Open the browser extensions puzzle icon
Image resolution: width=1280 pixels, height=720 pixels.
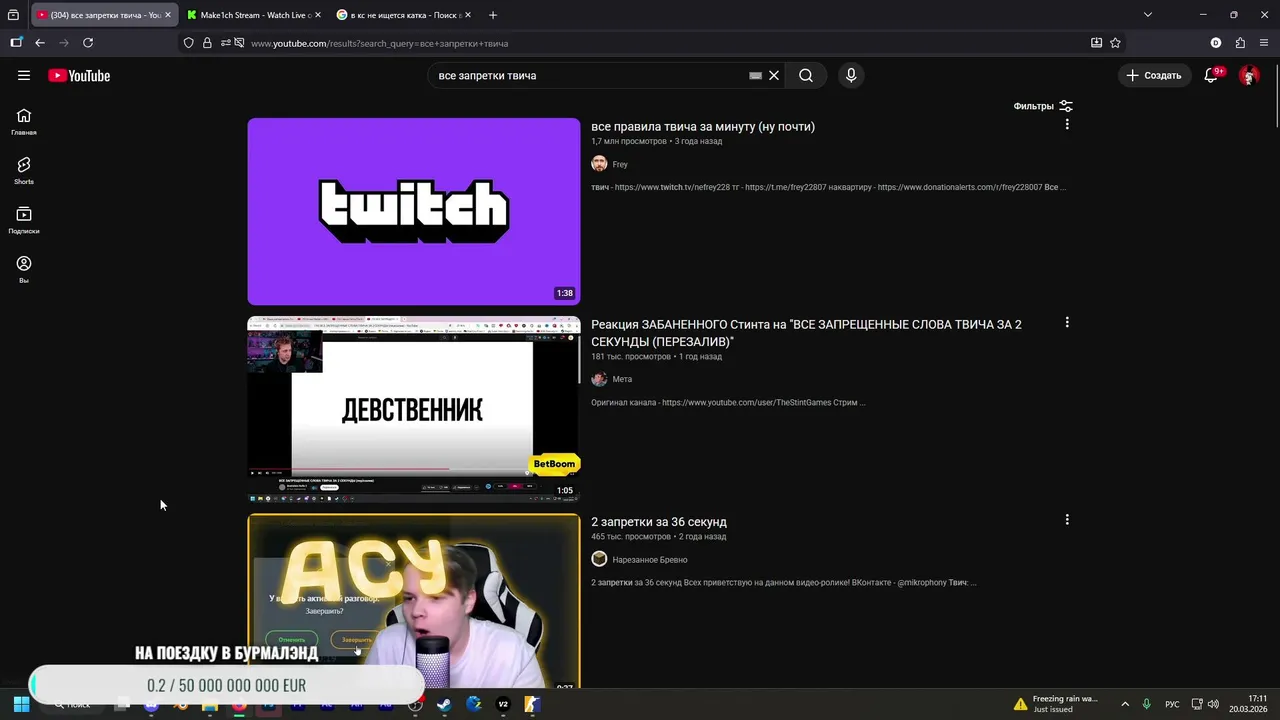[1240, 43]
